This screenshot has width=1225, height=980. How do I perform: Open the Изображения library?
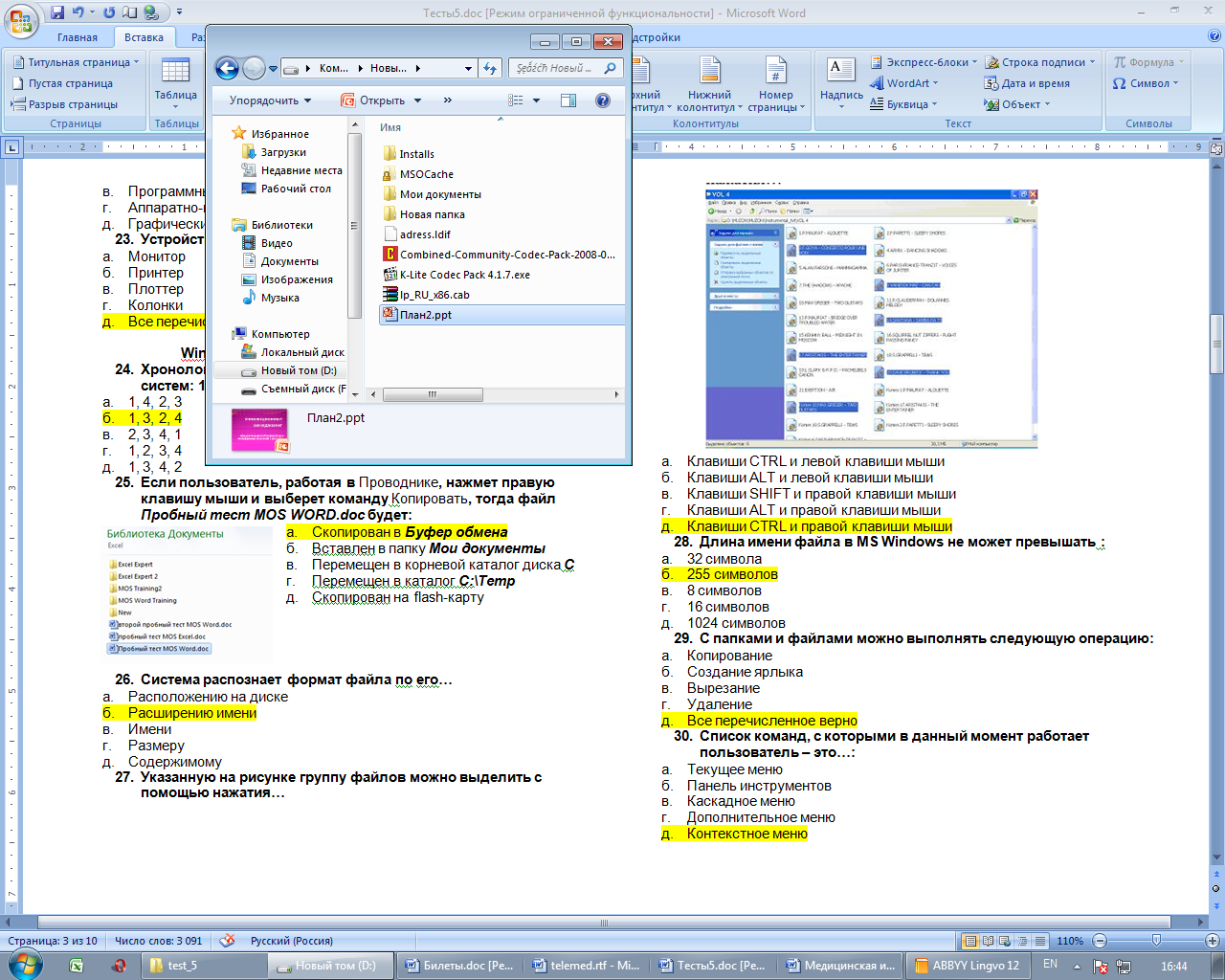coord(297,279)
